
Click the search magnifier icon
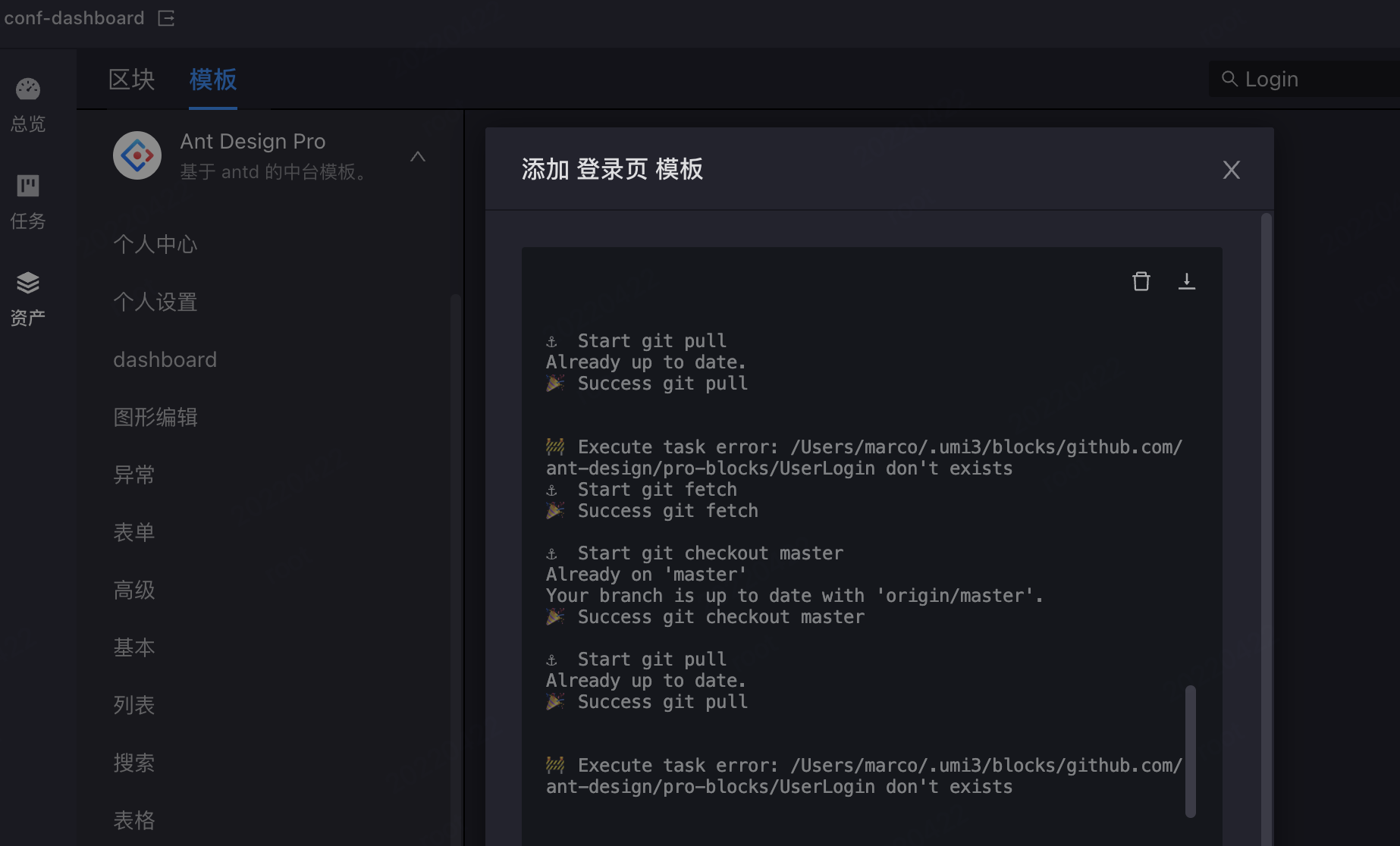1229,79
